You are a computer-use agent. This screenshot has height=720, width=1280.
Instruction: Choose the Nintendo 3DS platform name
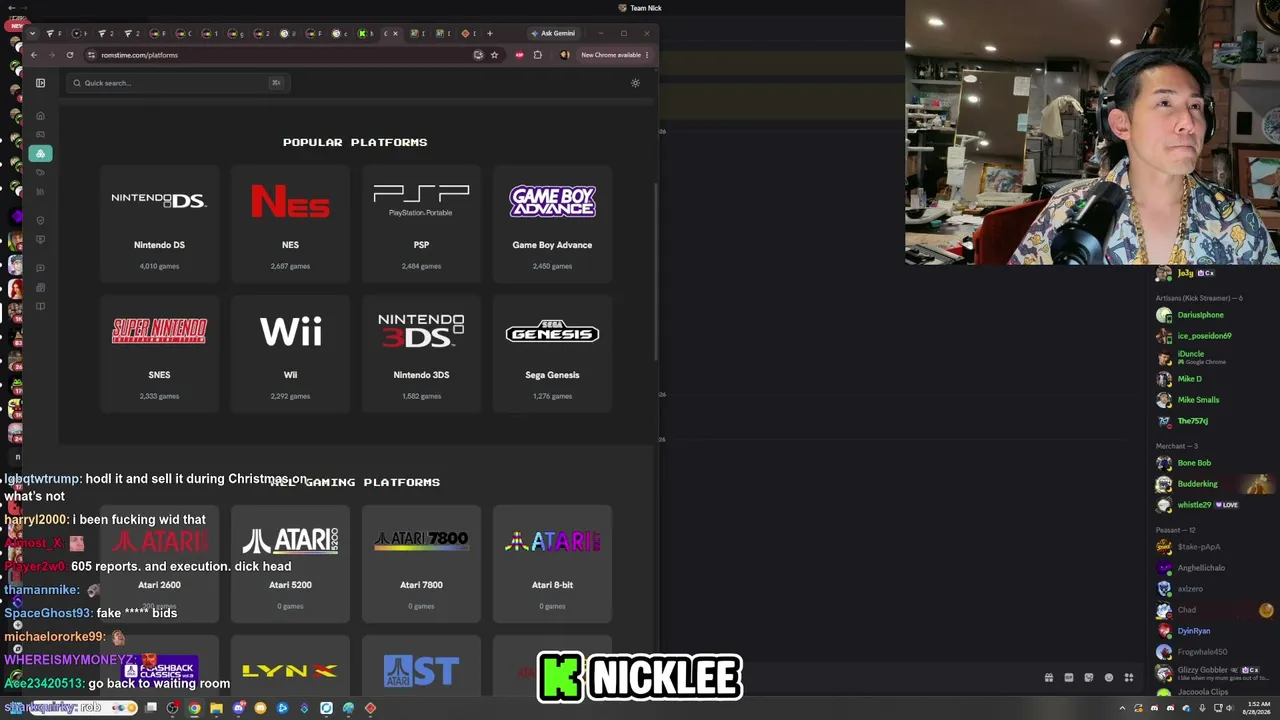[x=421, y=375]
